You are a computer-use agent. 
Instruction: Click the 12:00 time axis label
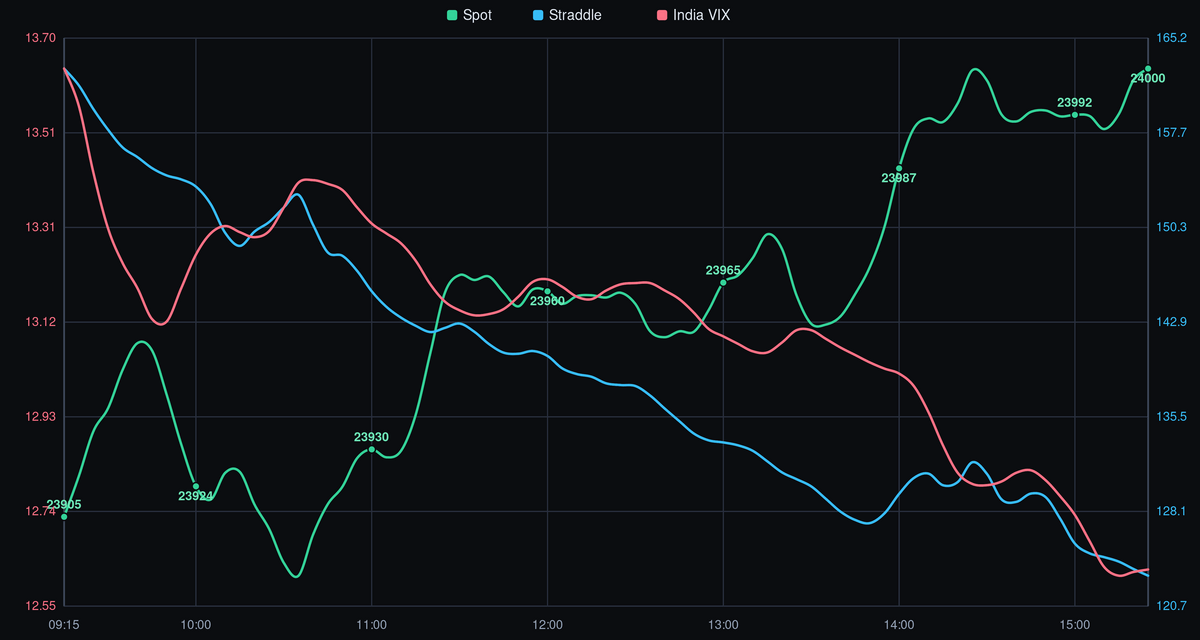point(548,625)
